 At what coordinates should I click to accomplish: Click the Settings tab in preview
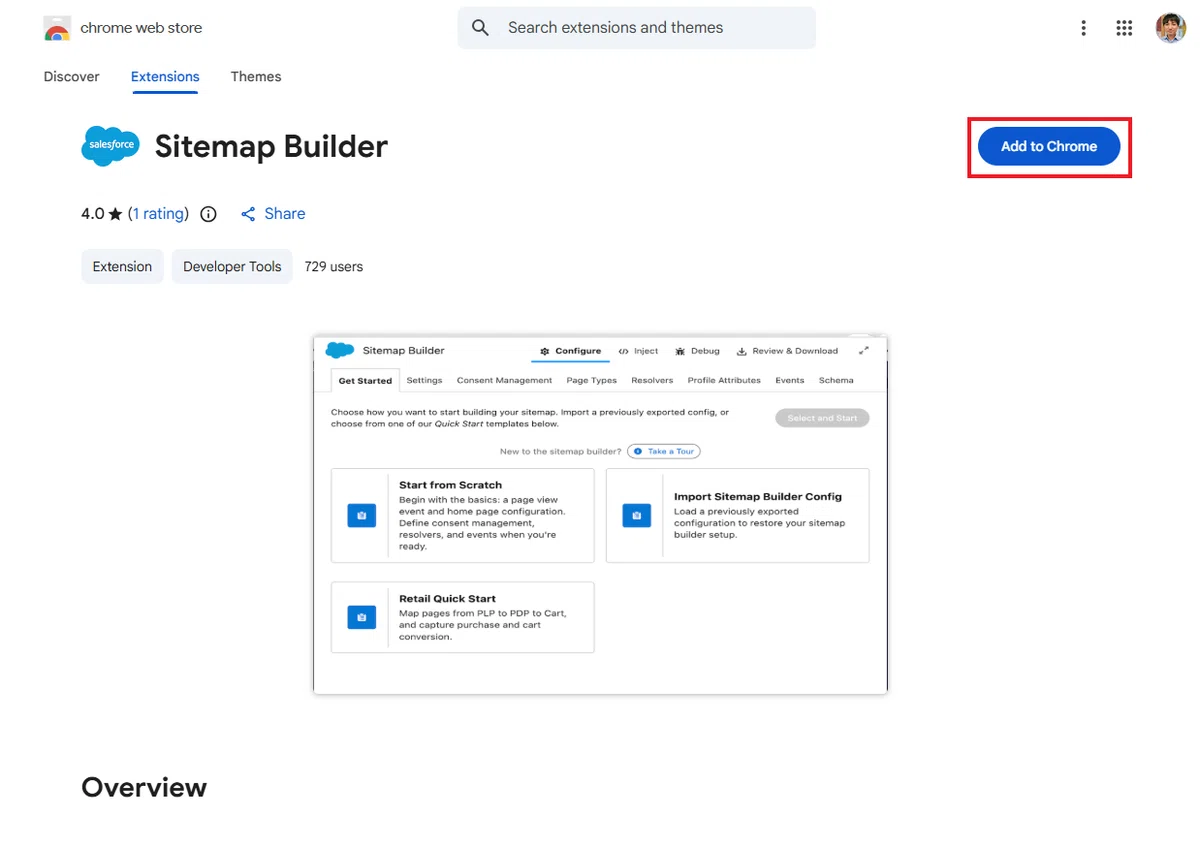pyautogui.click(x=424, y=381)
